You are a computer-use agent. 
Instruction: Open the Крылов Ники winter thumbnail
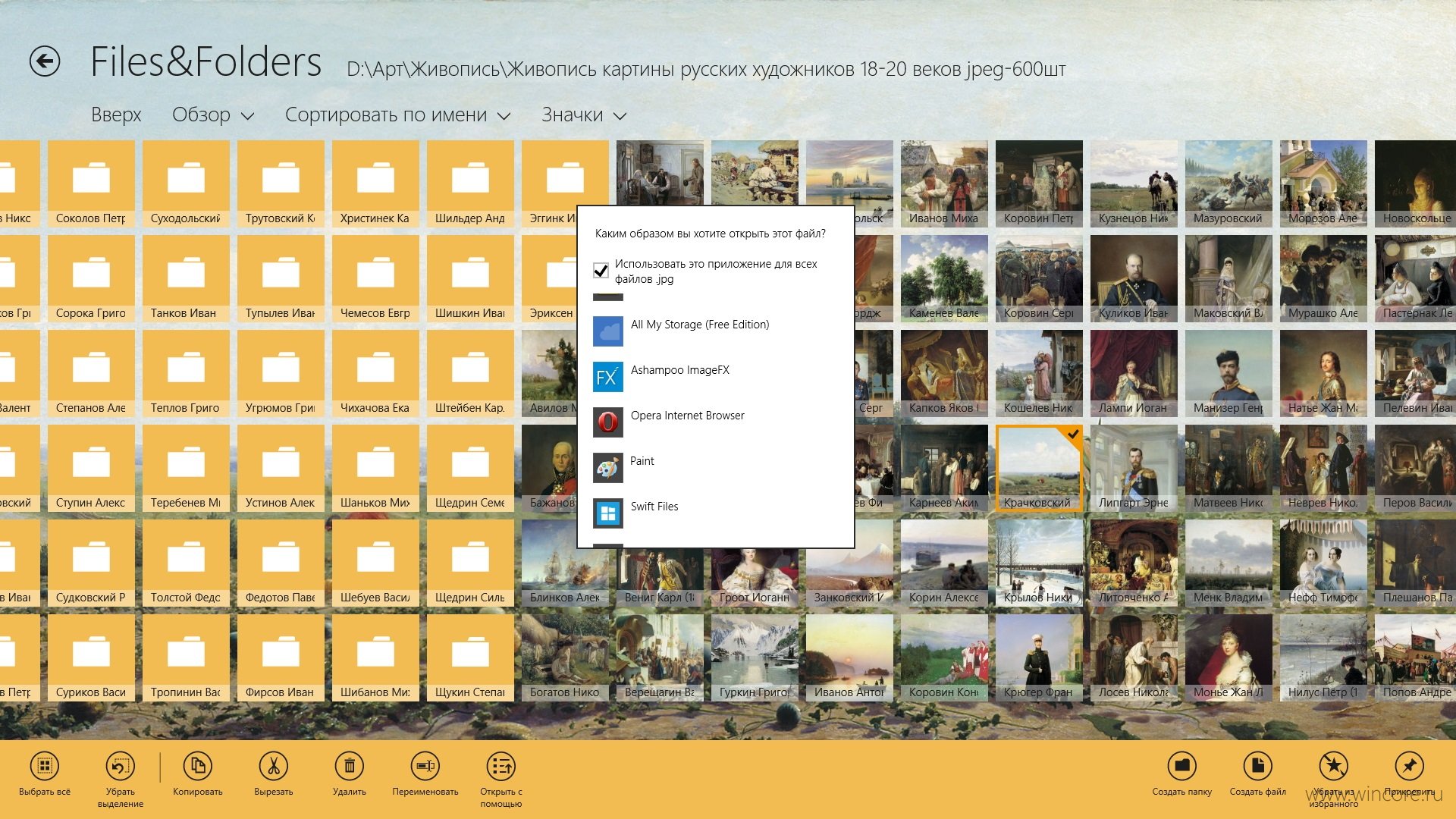point(1039,563)
